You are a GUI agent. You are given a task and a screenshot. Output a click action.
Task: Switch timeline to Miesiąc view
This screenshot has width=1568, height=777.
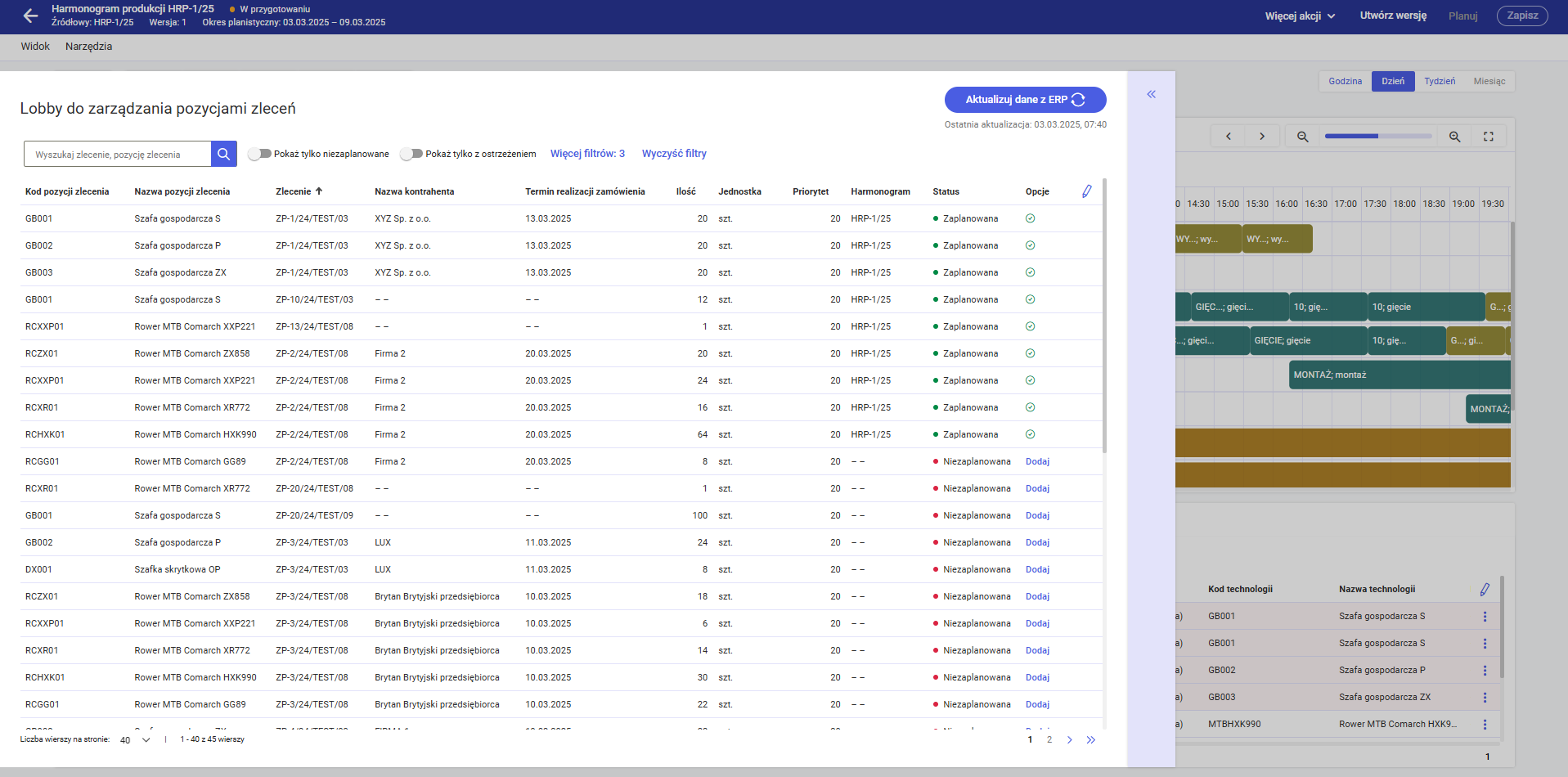[x=1489, y=81]
